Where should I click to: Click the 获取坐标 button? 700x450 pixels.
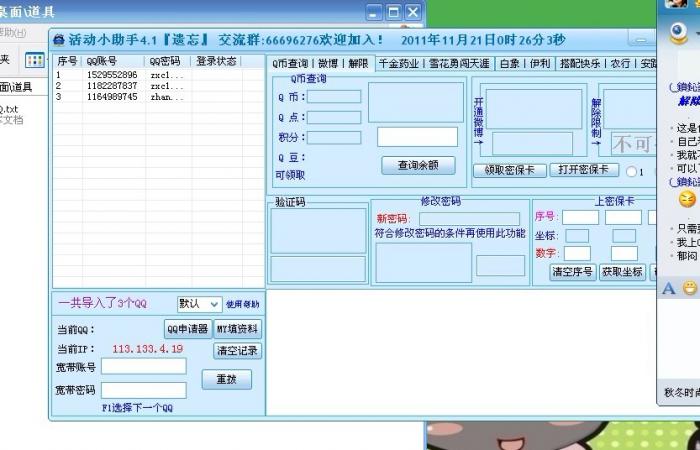click(x=622, y=271)
